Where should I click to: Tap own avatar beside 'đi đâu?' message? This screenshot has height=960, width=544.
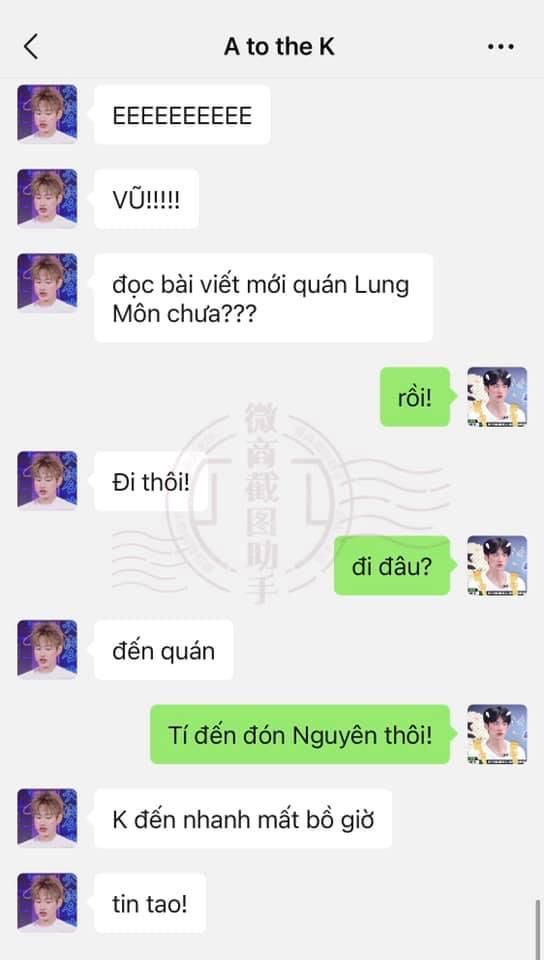[497, 566]
